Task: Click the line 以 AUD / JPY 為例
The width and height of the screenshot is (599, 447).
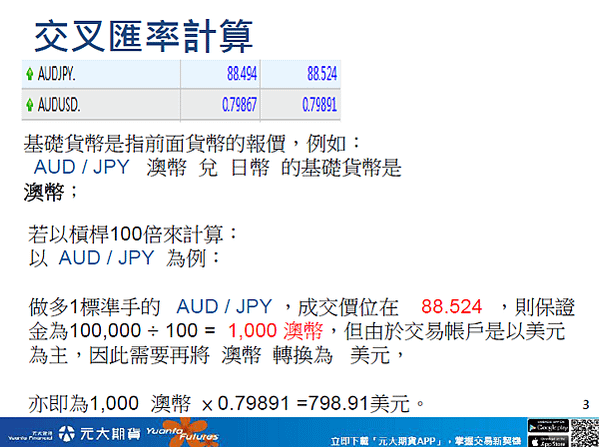Action: coord(125,258)
